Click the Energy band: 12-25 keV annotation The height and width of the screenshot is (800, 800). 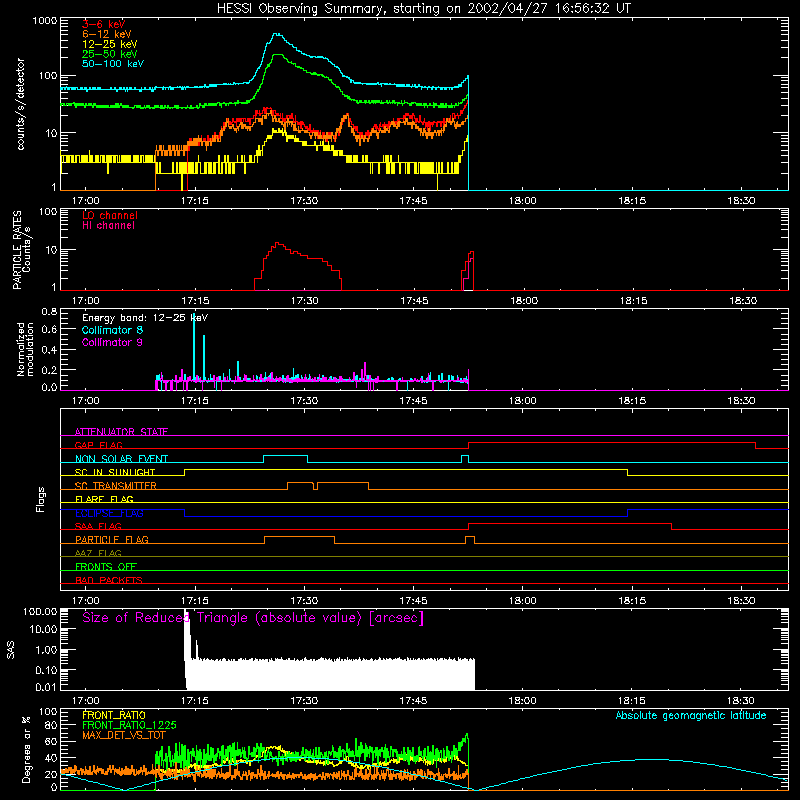pyautogui.click(x=145, y=318)
